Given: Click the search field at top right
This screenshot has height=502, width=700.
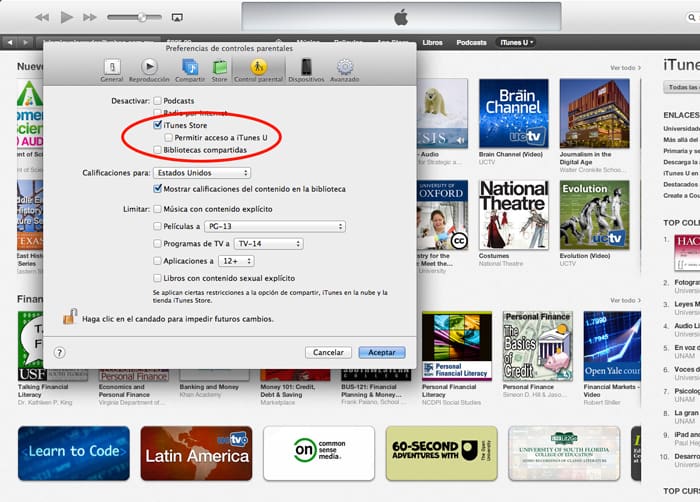Looking at the screenshot, I should tap(693, 17).
